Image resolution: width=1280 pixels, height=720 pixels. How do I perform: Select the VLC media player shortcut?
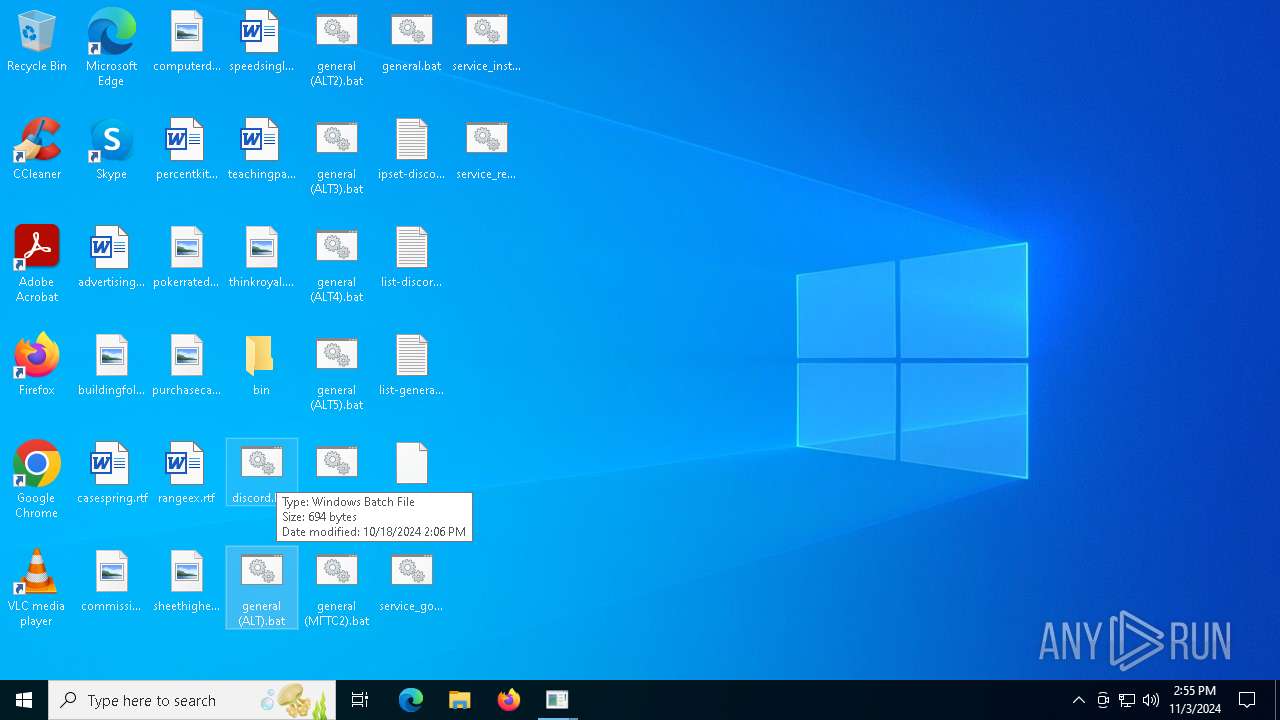tap(37, 588)
